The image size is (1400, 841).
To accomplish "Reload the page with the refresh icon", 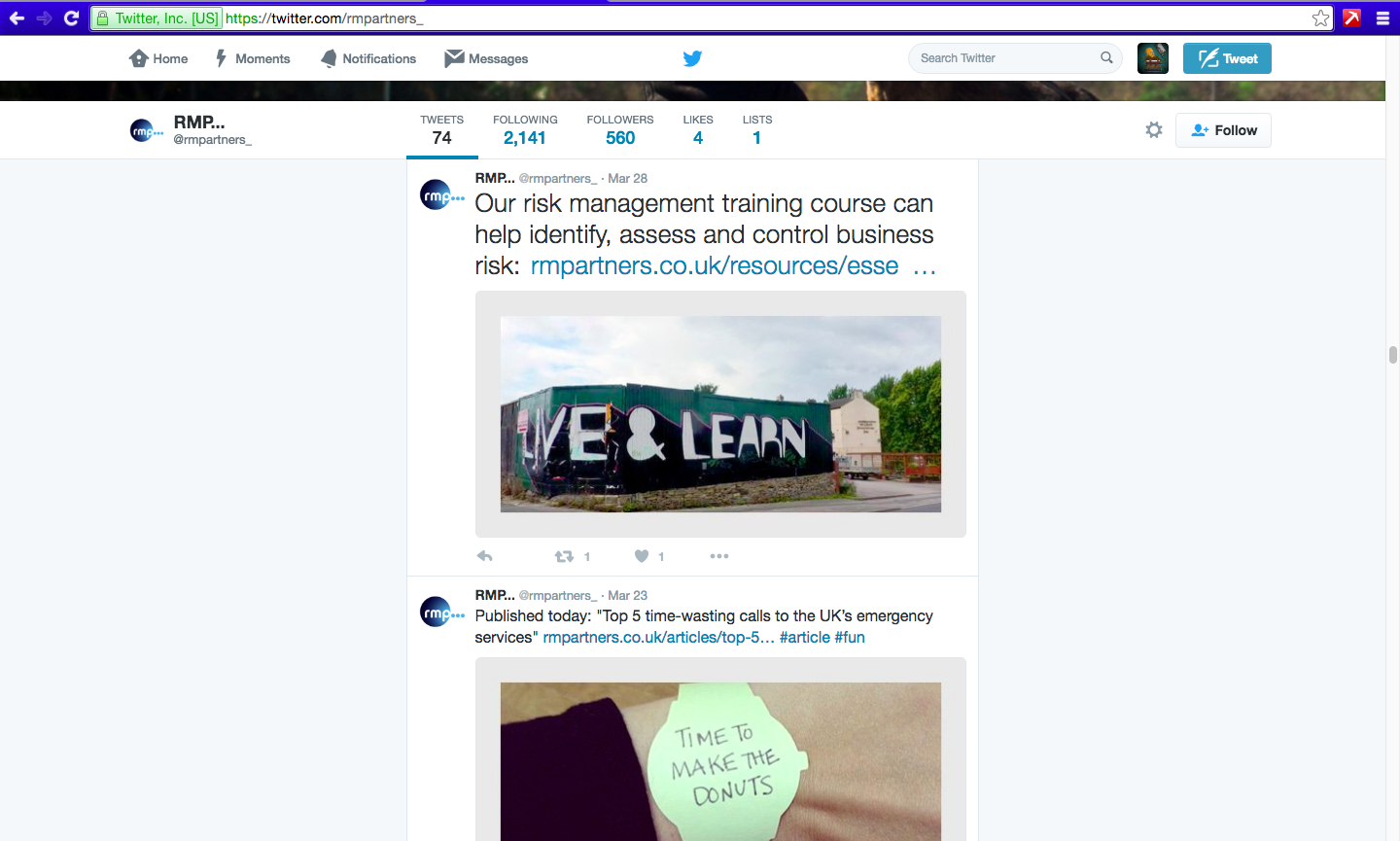I will pos(71,18).
